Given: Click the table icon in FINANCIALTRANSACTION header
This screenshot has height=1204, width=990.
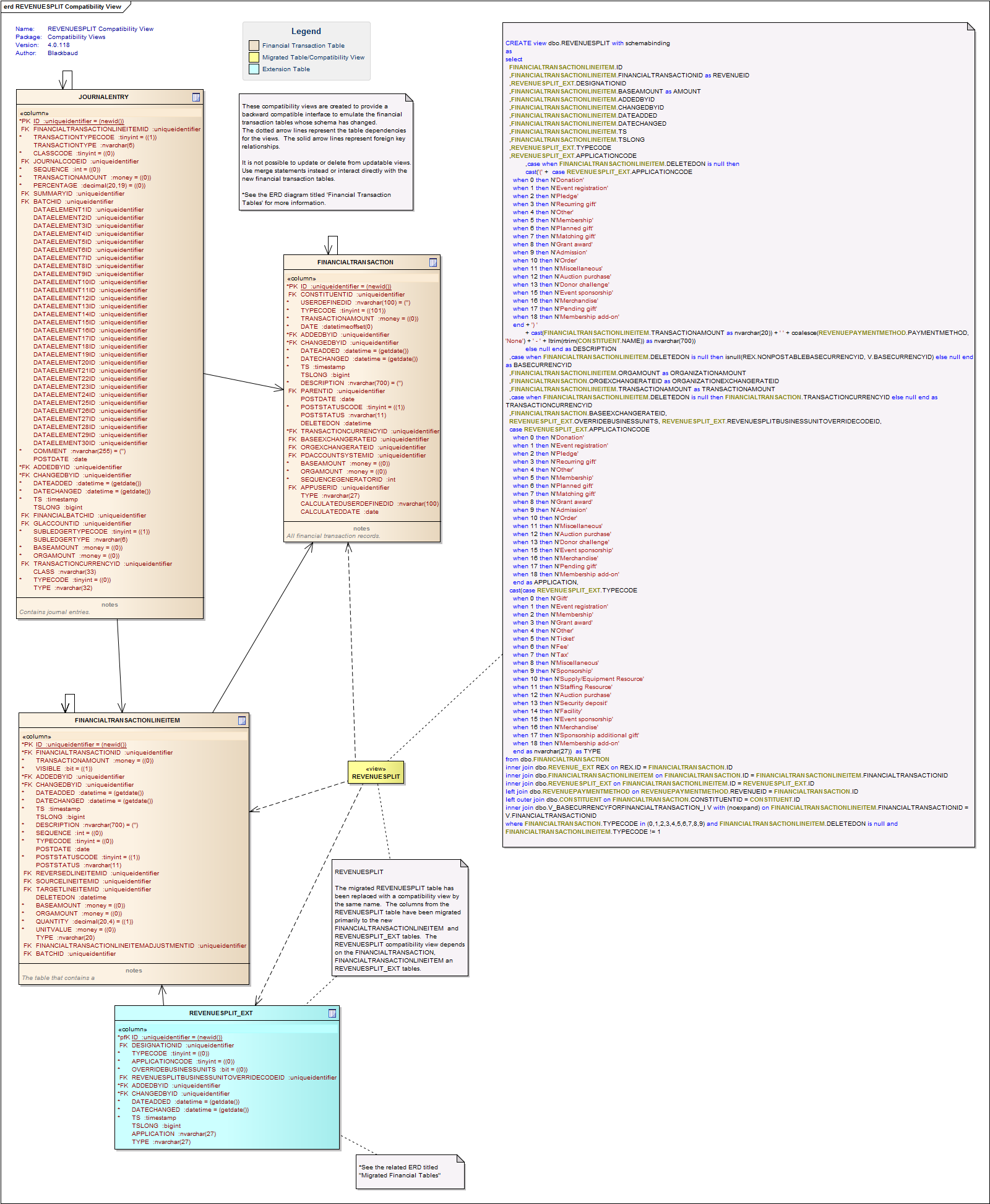Looking at the screenshot, I should [433, 262].
